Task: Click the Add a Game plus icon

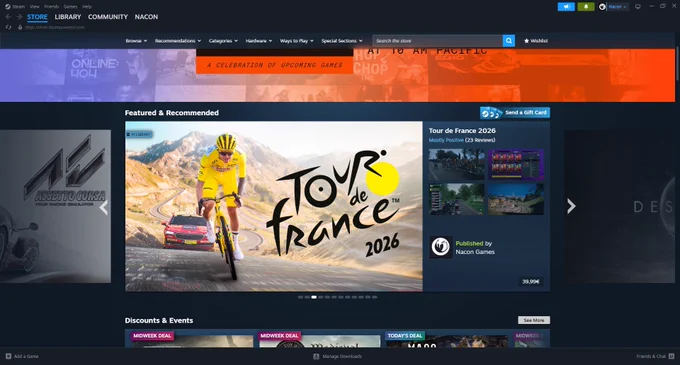Action: [8, 356]
